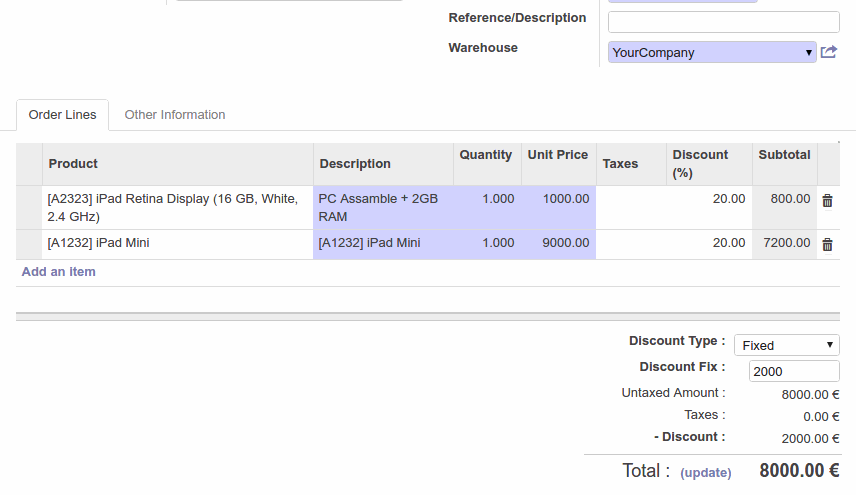This screenshot has width=856, height=495.
Task: Click the Discount Fix input field
Action: [794, 371]
